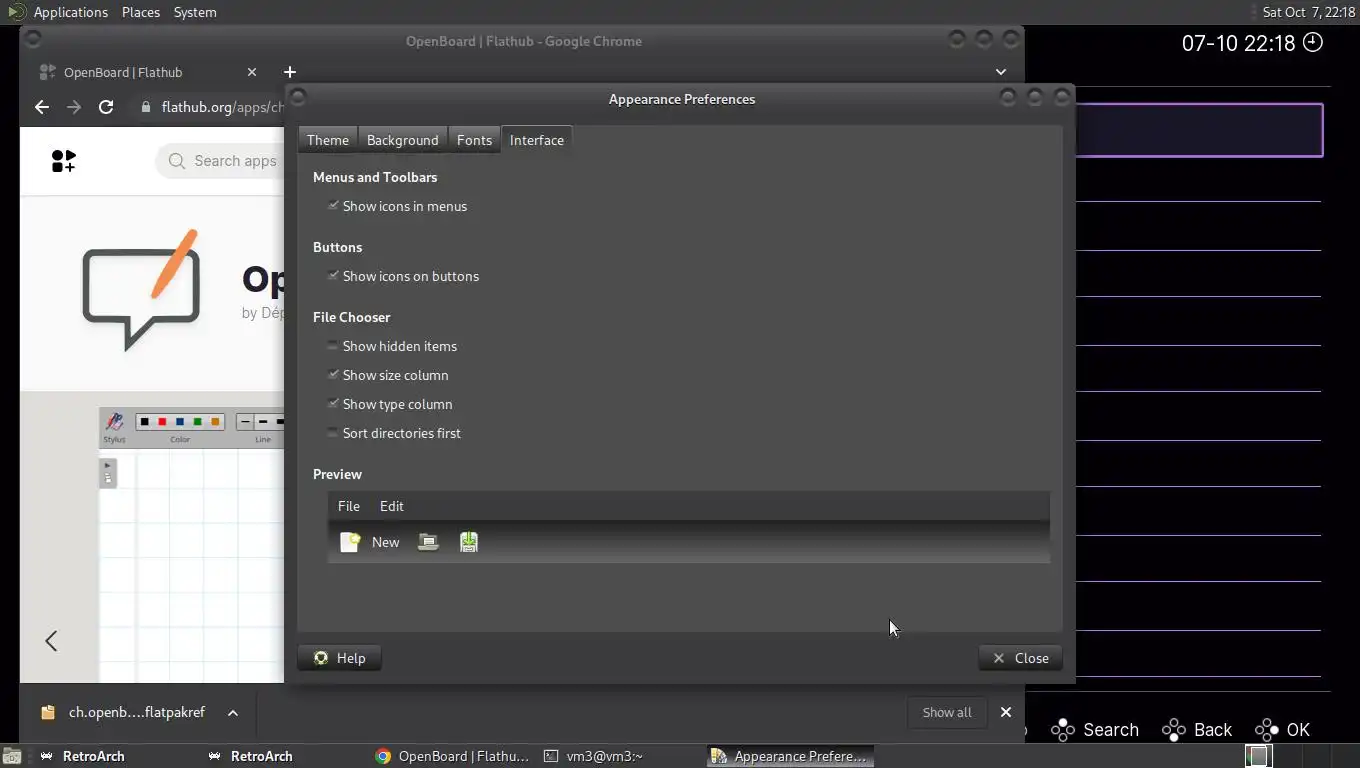This screenshot has height=768, width=1360.
Task: Switch to the vm3@vm3:~ terminal in the taskbar
Action: (x=594, y=756)
